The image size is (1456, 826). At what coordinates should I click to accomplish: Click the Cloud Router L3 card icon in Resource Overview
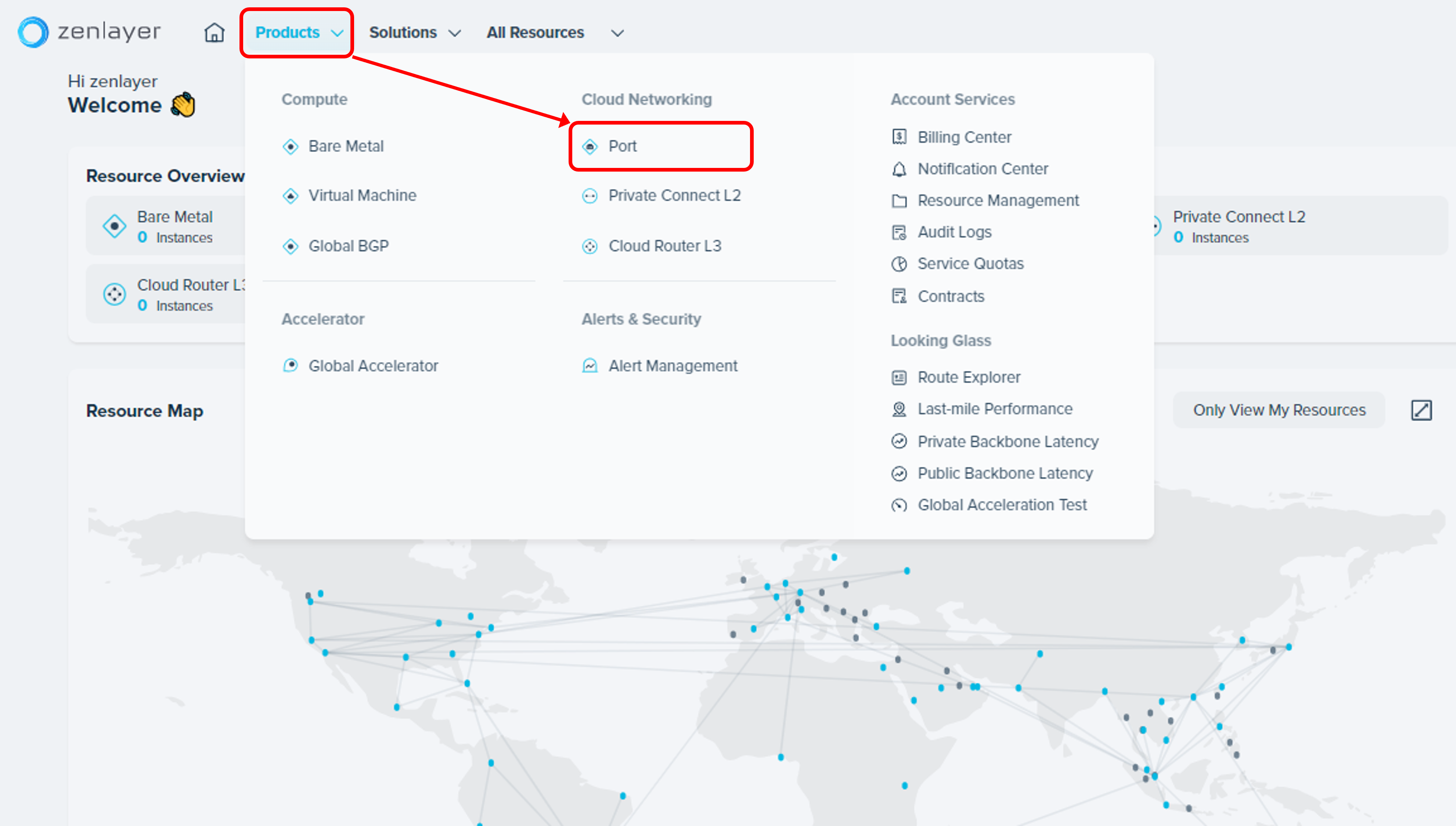pyautogui.click(x=115, y=294)
